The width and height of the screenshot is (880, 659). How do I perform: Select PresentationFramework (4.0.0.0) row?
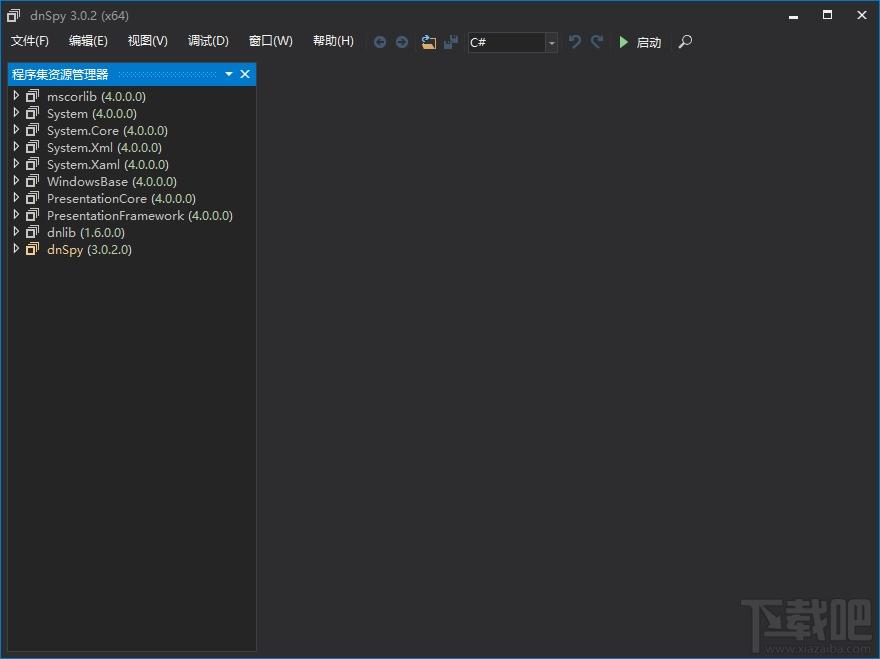[140, 216]
